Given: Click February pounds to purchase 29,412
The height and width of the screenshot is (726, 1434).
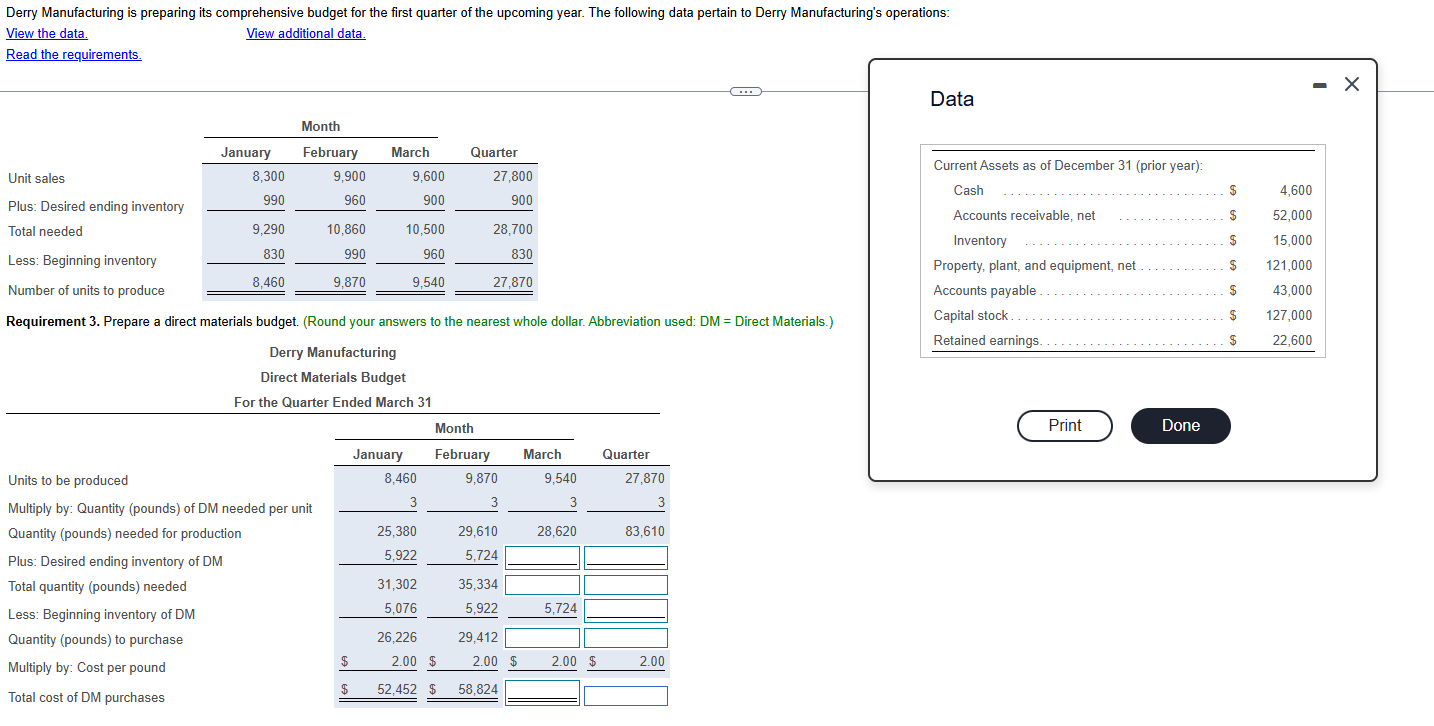Looking at the screenshot, I should pos(478,637).
